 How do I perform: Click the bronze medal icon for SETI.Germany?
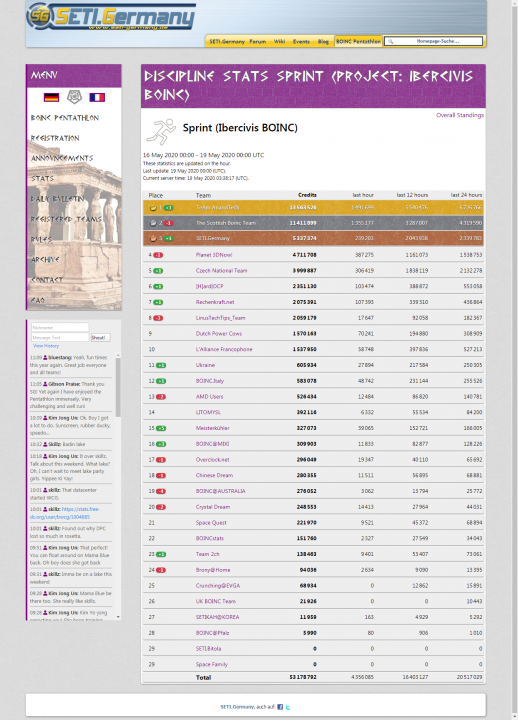tap(153, 238)
